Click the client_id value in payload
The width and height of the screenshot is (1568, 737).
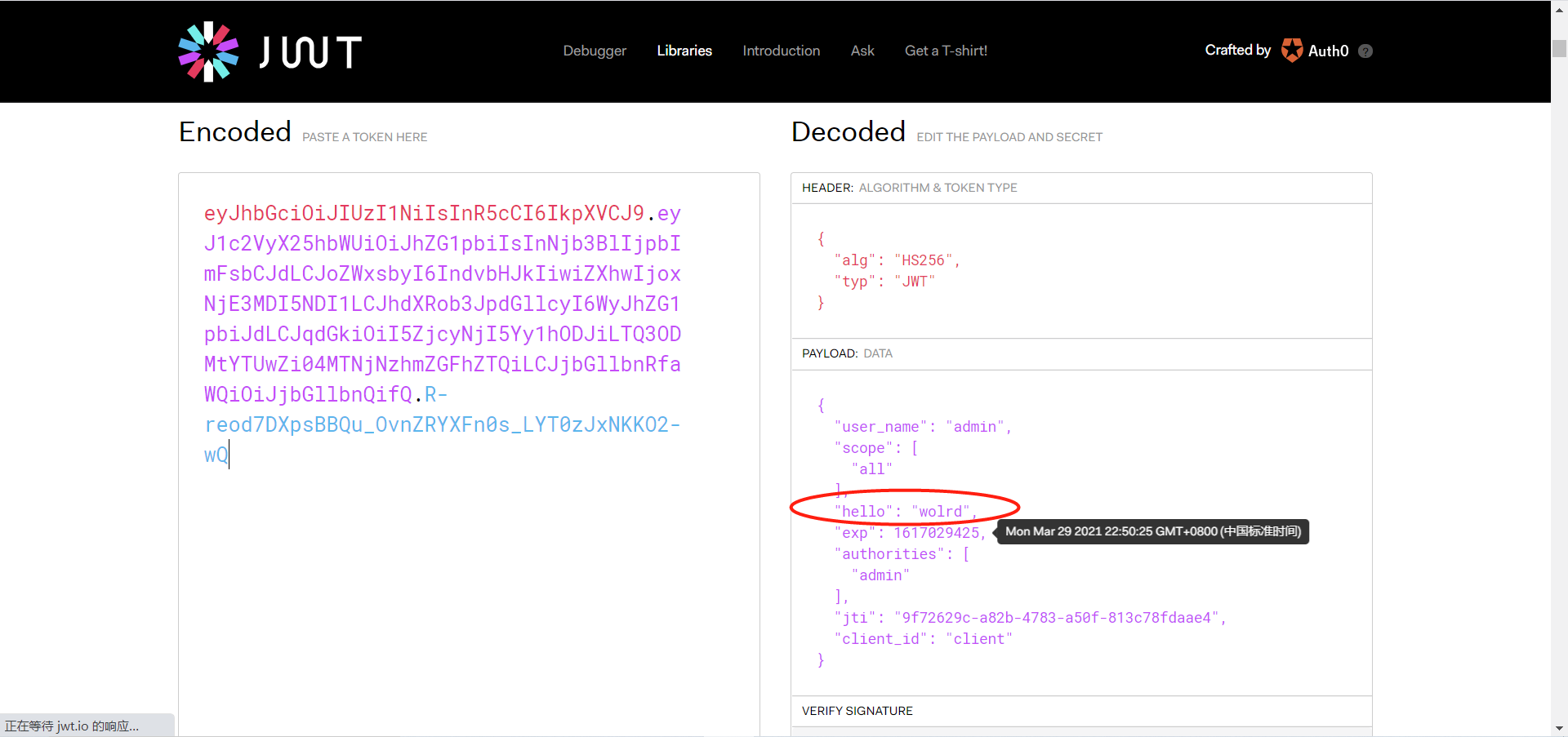pyautogui.click(x=978, y=639)
